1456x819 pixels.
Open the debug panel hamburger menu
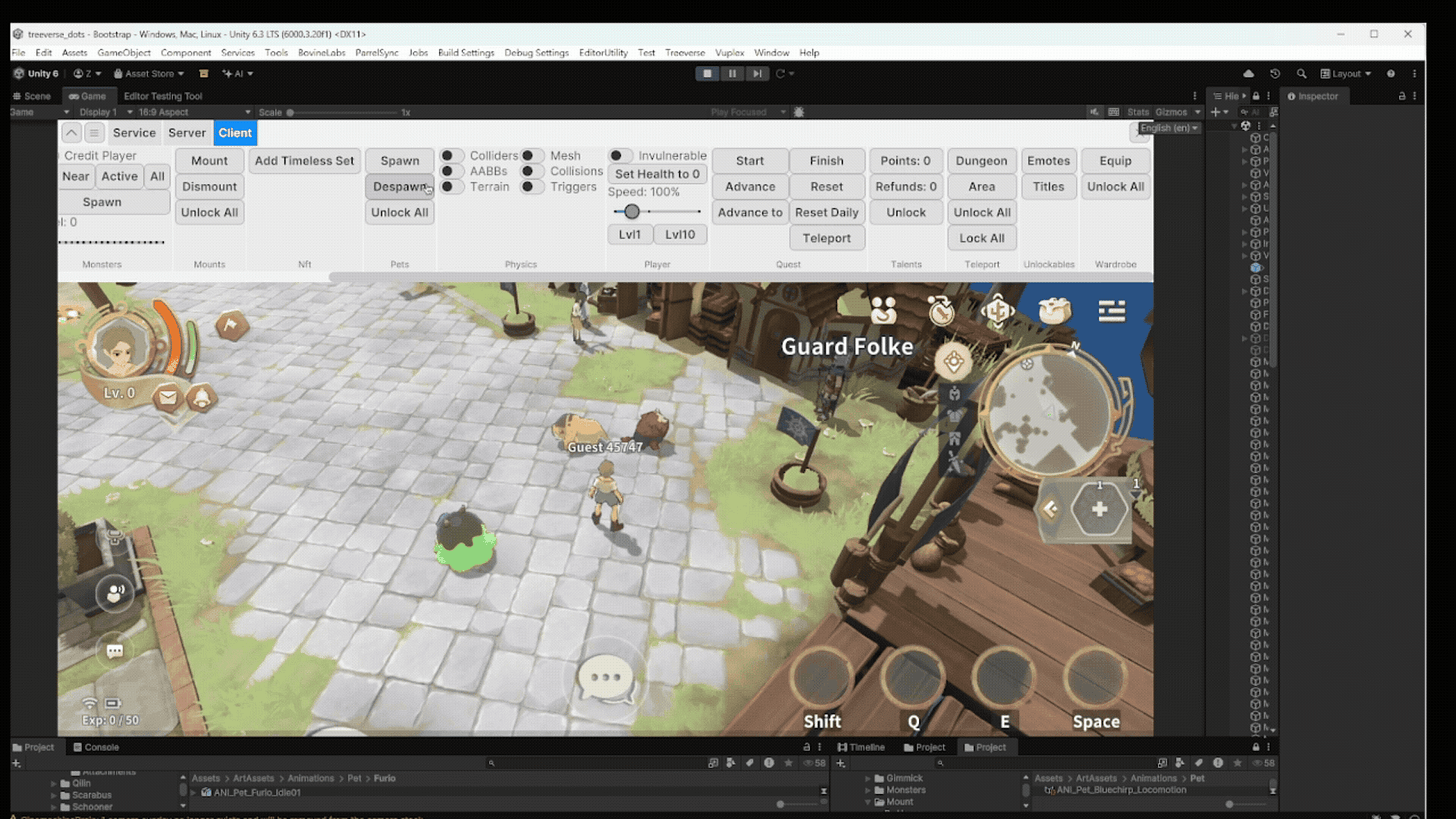click(x=94, y=133)
